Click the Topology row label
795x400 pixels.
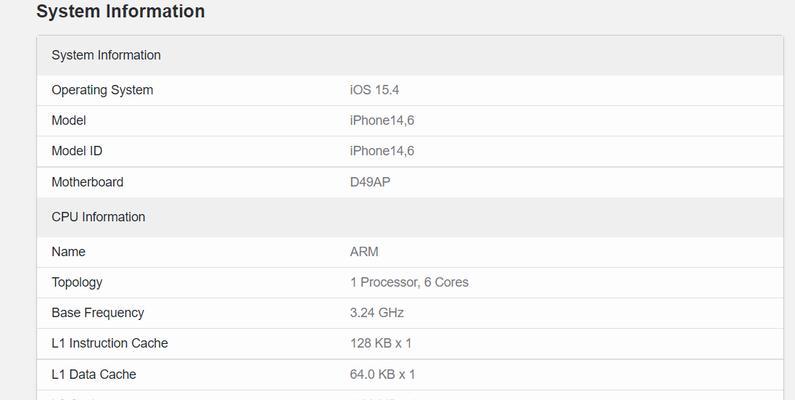tap(77, 283)
